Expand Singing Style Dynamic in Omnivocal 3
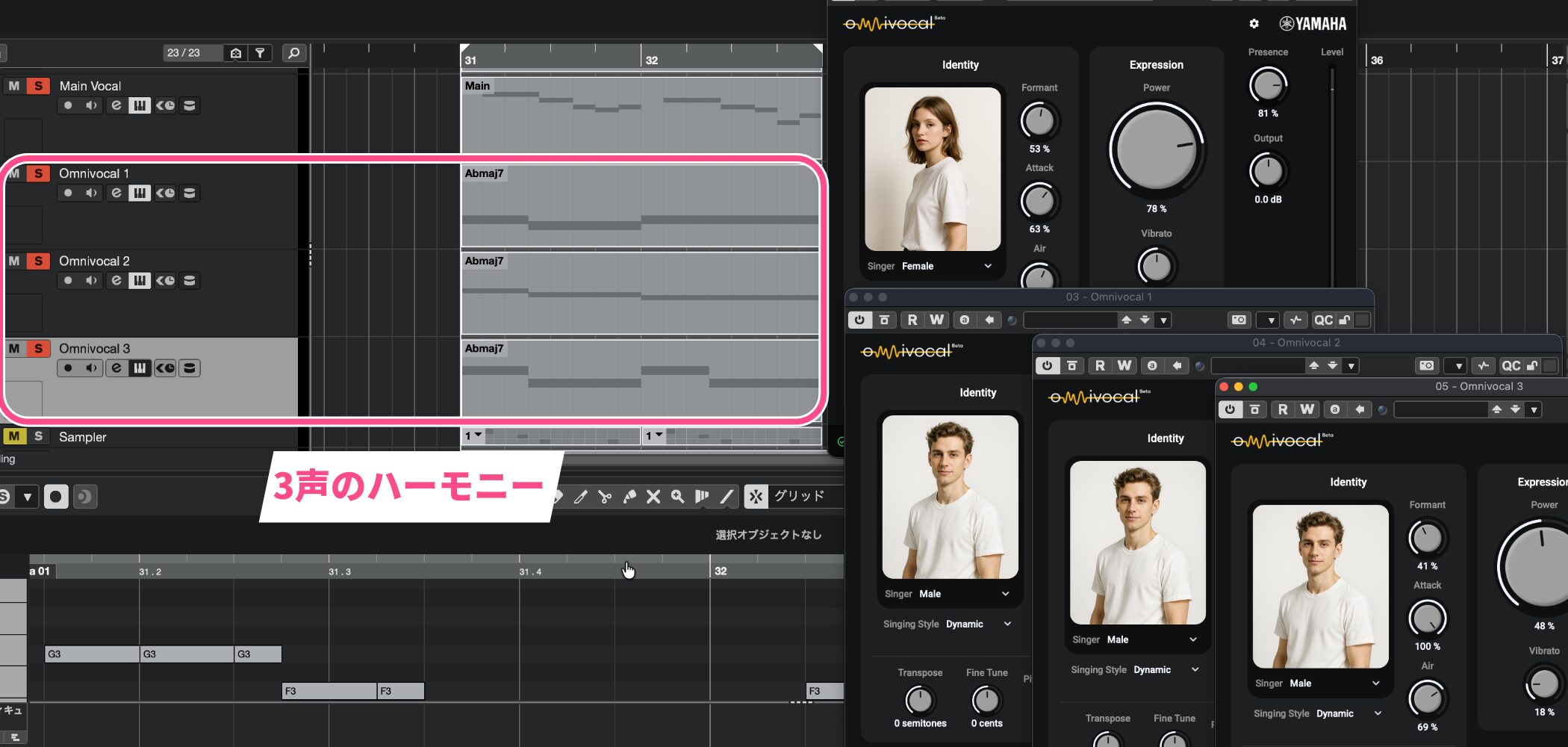This screenshot has width=1568, height=747. pyautogui.click(x=1378, y=713)
